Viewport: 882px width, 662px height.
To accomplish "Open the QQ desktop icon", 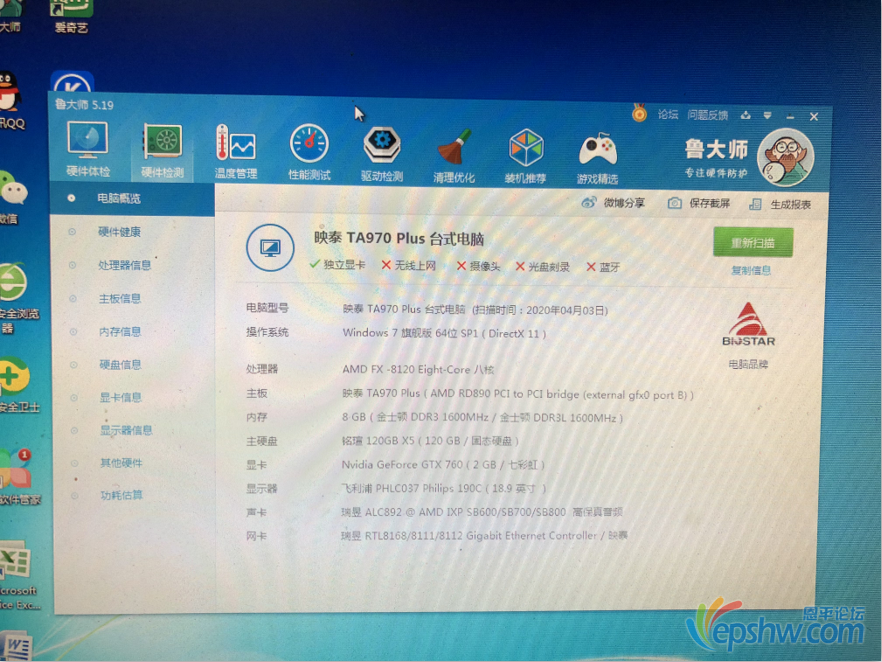I will pos(11,100).
